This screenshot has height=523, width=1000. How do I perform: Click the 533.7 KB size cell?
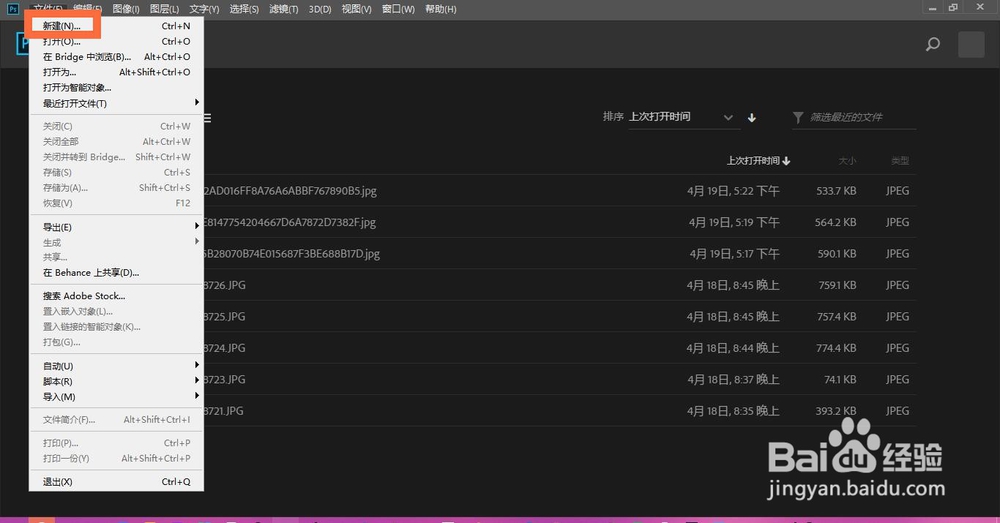point(836,191)
